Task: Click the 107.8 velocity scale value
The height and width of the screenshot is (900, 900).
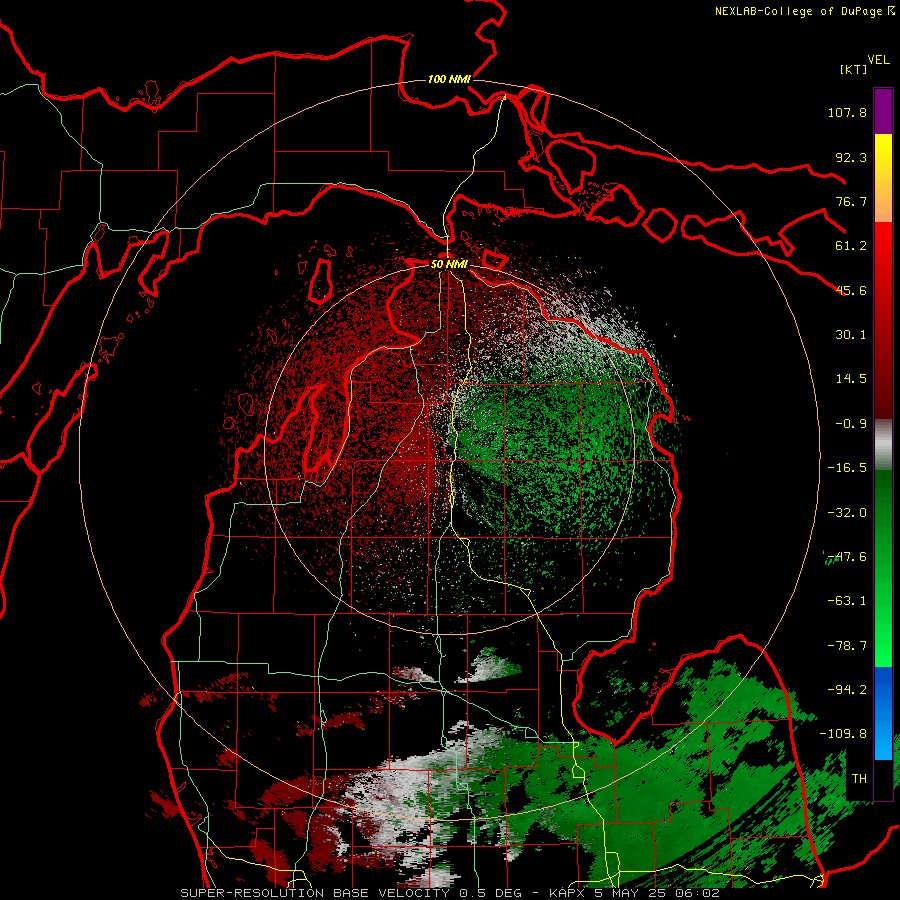Action: click(847, 112)
